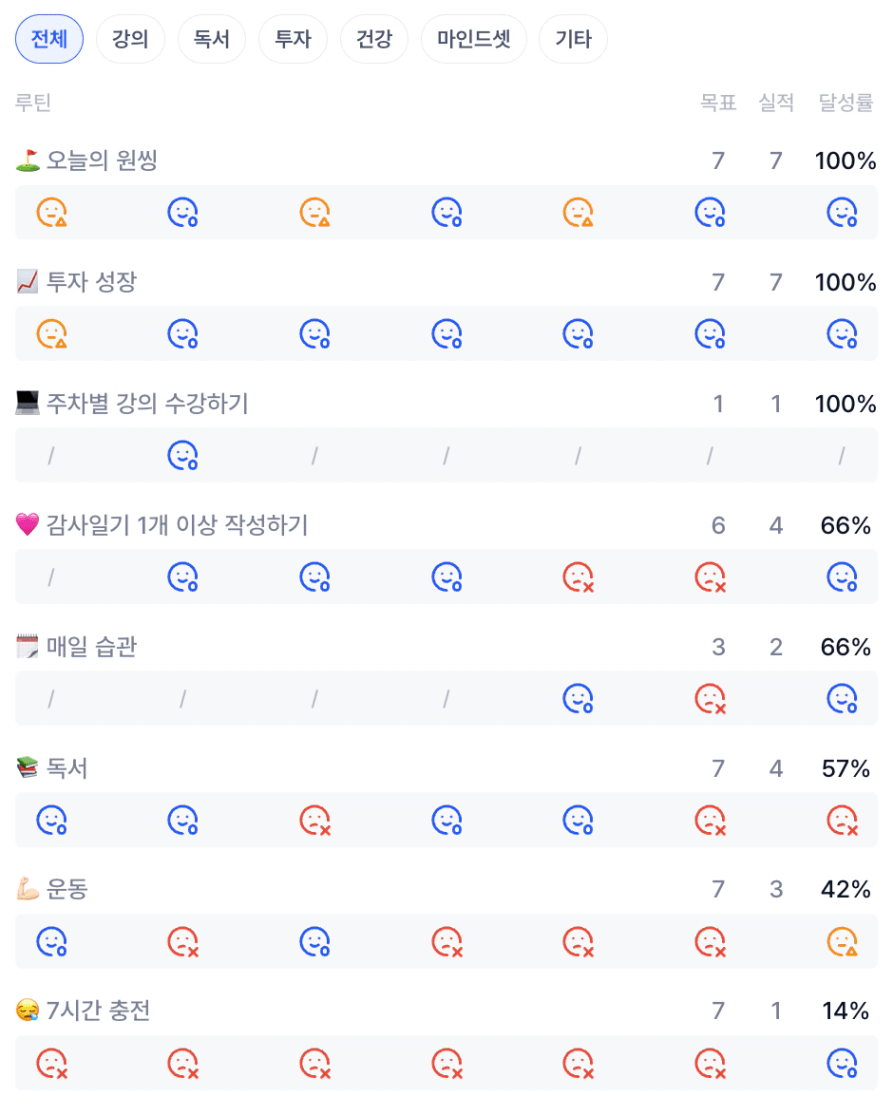Switch to the 강의 filter tab
893x1115 pixels.
[x=130, y=40]
